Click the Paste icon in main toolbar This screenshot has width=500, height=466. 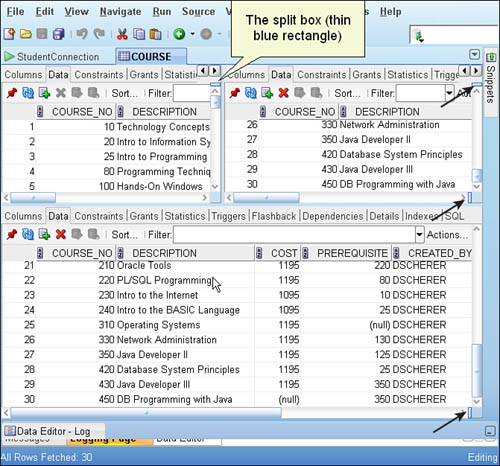[x=155, y=34]
